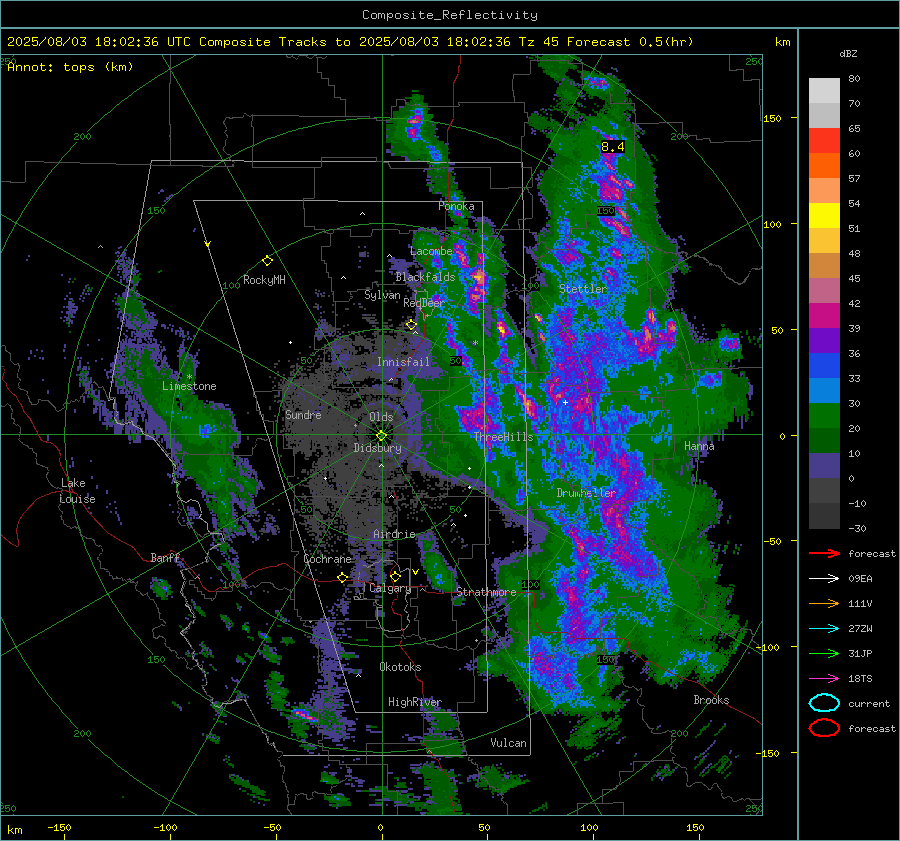900x841 pixels.
Task: Click the Brooks city label
Action: pyautogui.click(x=711, y=700)
